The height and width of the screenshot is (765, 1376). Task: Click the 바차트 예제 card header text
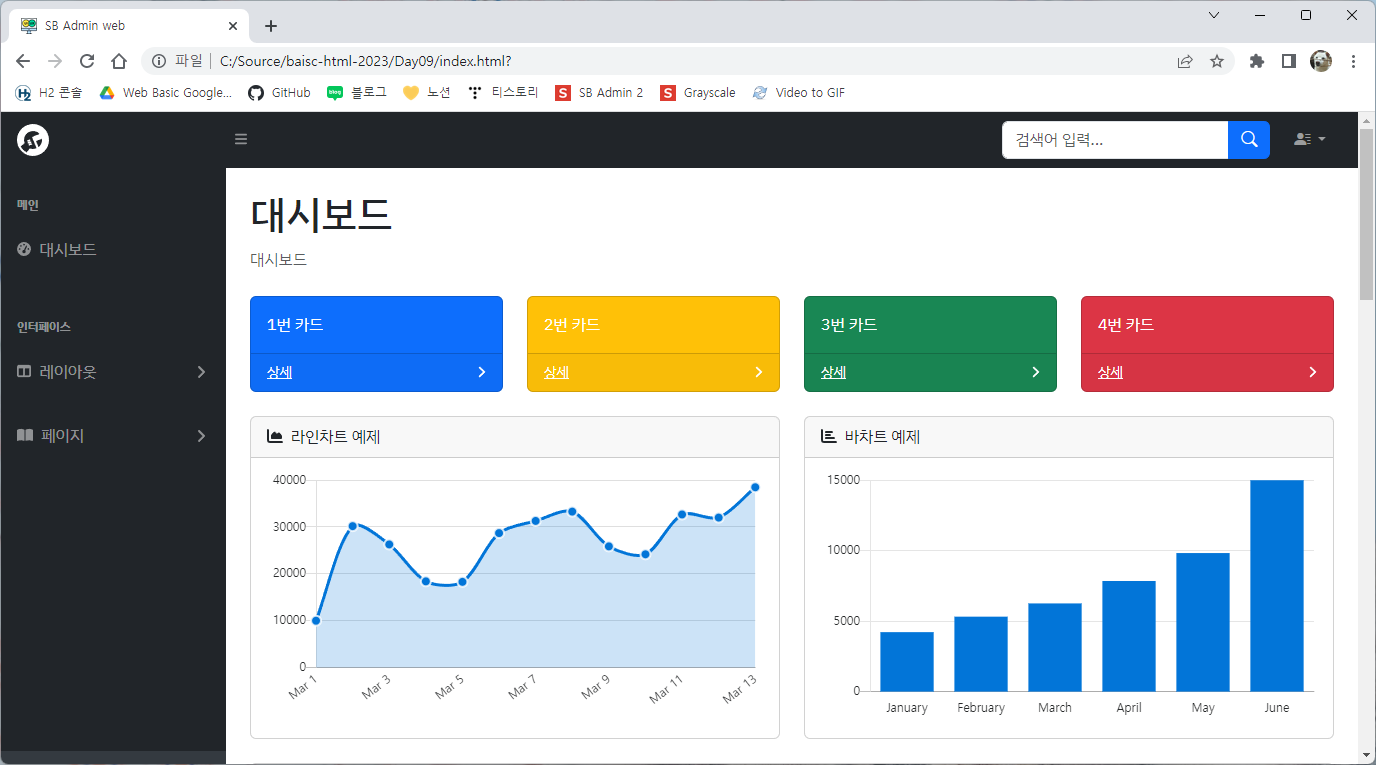click(x=883, y=437)
